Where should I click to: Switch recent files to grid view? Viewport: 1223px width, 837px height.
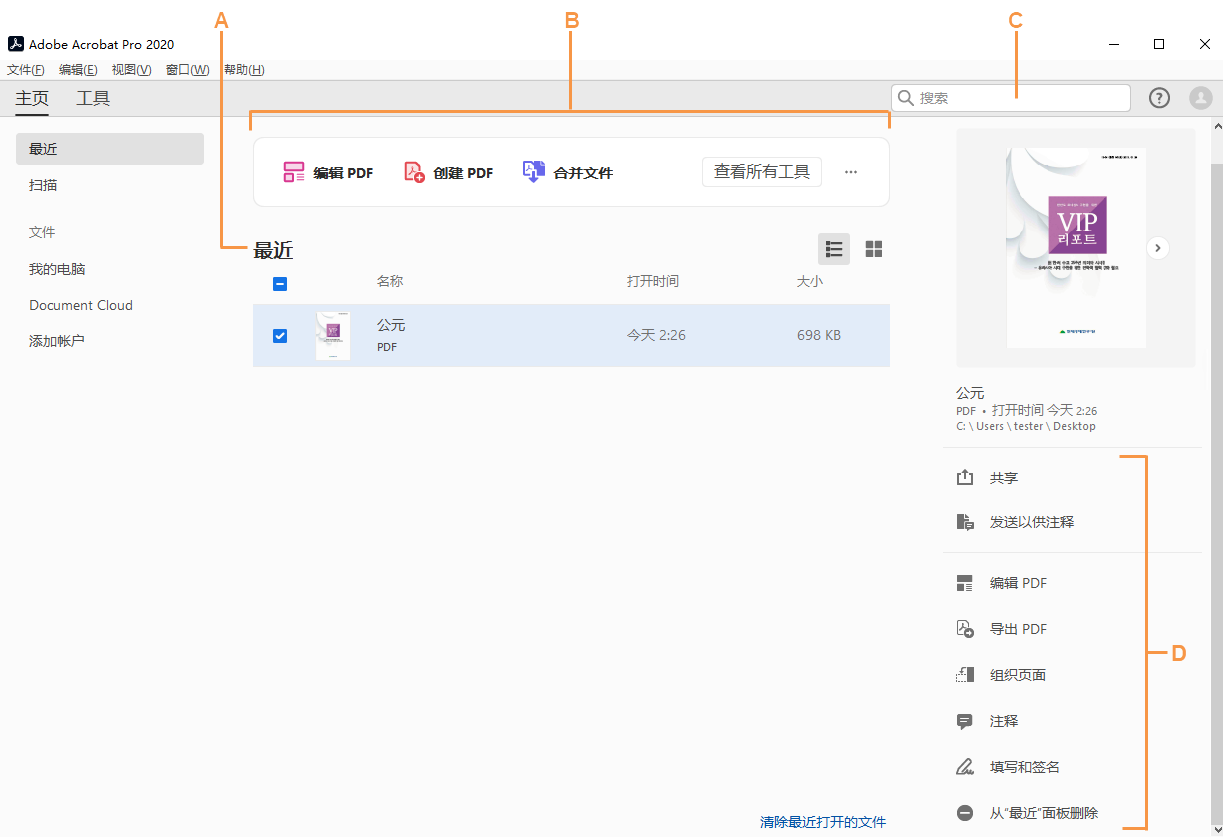(873, 249)
